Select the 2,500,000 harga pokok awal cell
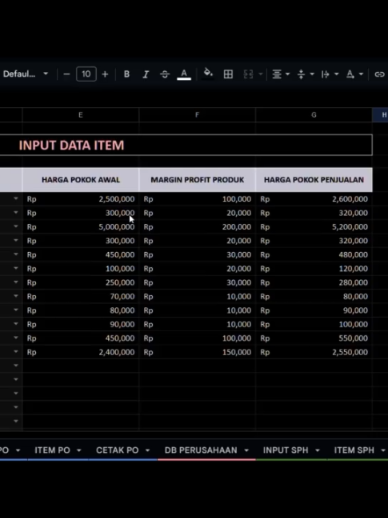 pyautogui.click(x=80, y=199)
